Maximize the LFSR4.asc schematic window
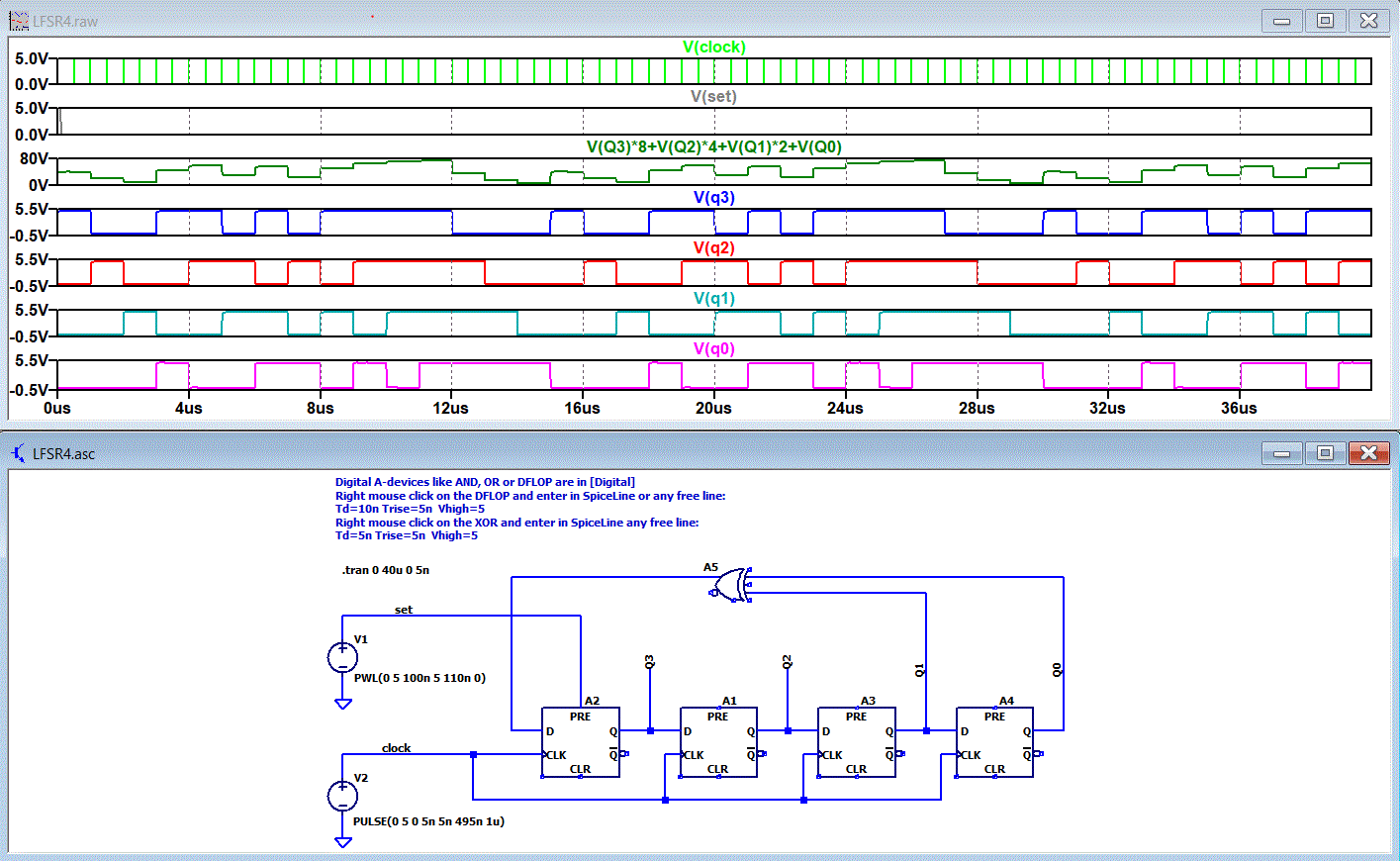Screen dimensions: 1400x861 [1325, 453]
